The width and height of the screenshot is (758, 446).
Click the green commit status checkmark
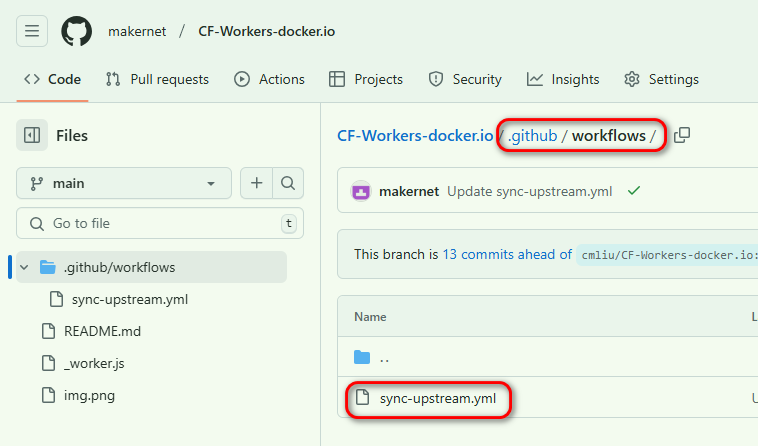coord(633,191)
